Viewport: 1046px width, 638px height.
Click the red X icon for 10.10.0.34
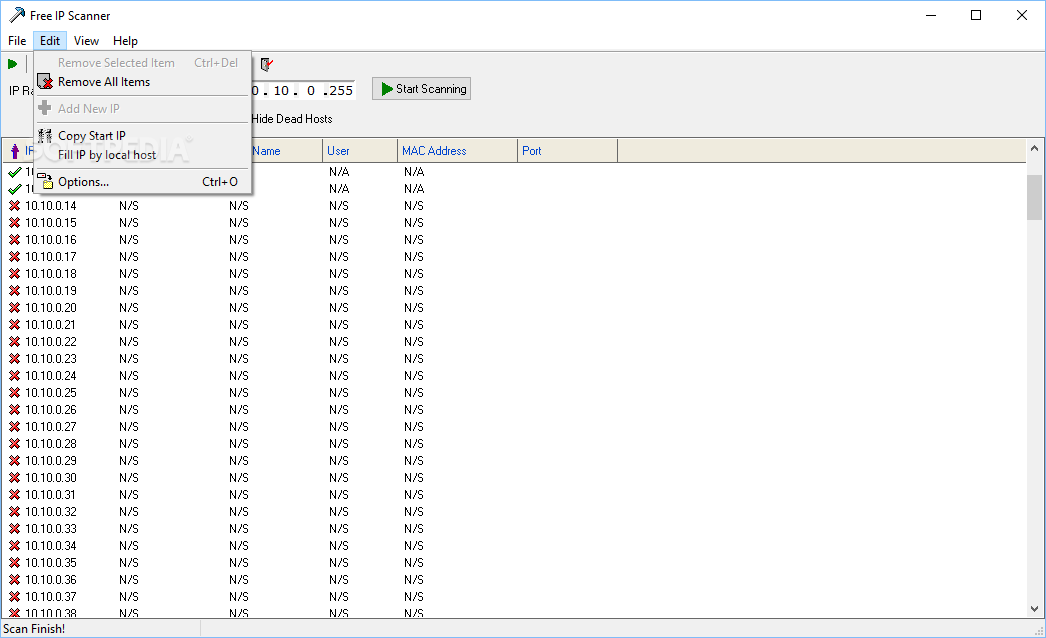(14, 546)
